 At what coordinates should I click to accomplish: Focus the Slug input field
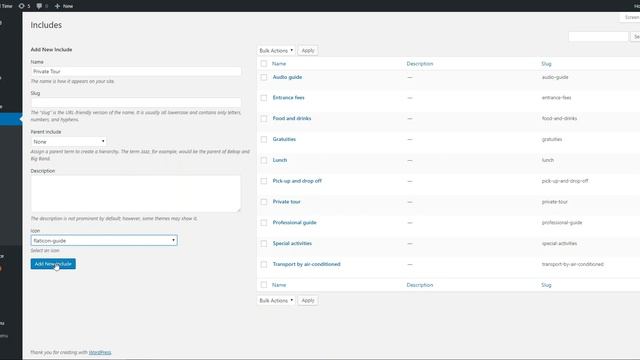click(136, 102)
